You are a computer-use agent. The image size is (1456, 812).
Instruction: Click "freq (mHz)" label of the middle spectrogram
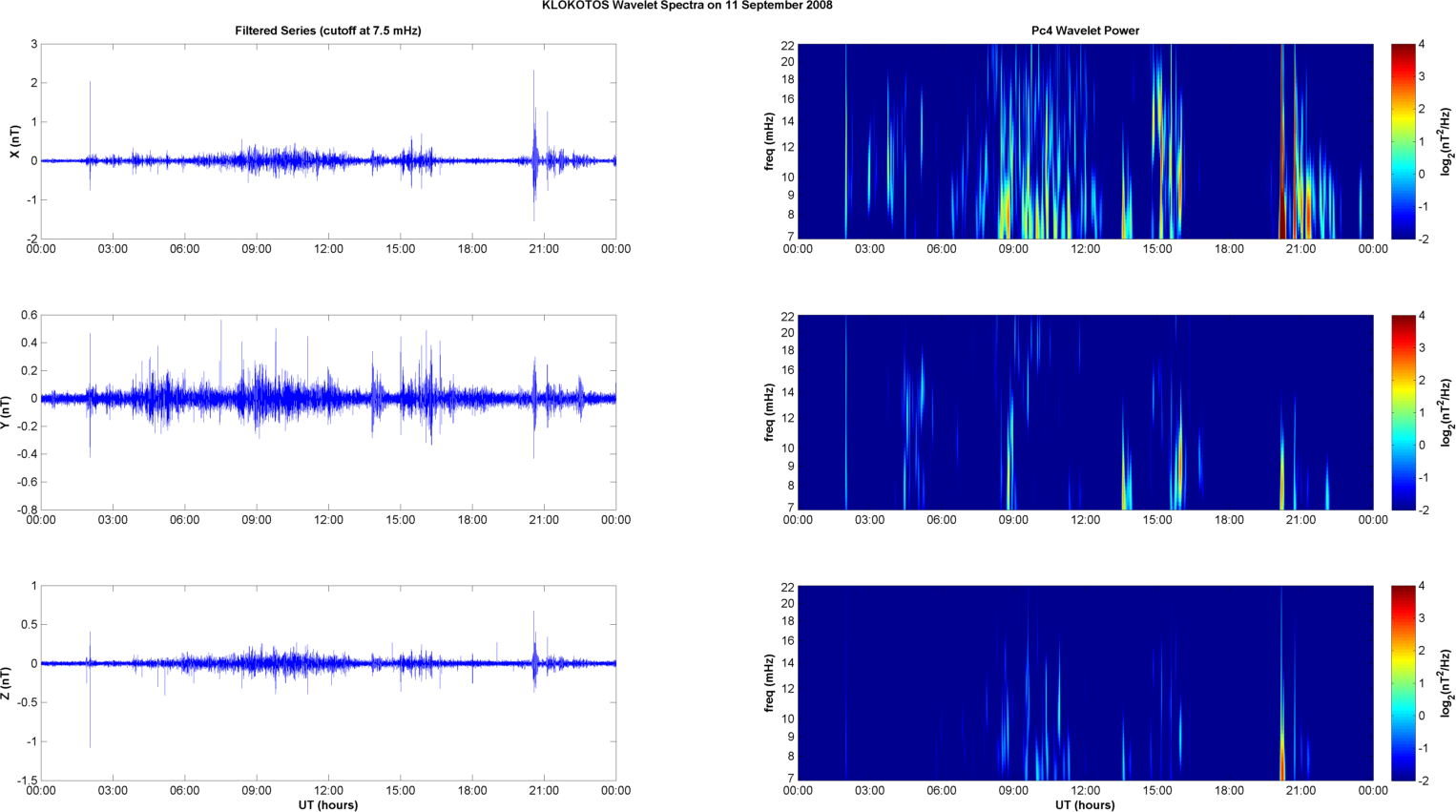[769, 412]
